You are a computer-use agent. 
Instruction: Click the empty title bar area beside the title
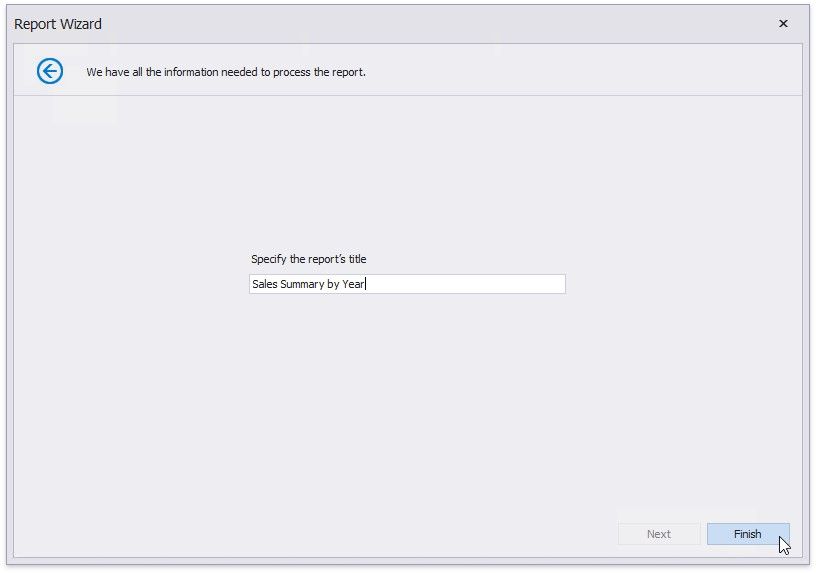400,24
